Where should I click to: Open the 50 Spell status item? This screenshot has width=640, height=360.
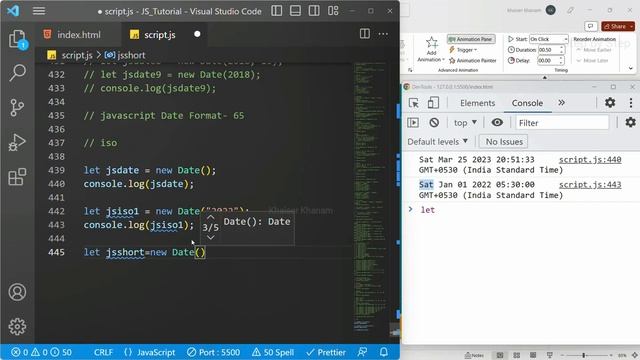(273, 352)
